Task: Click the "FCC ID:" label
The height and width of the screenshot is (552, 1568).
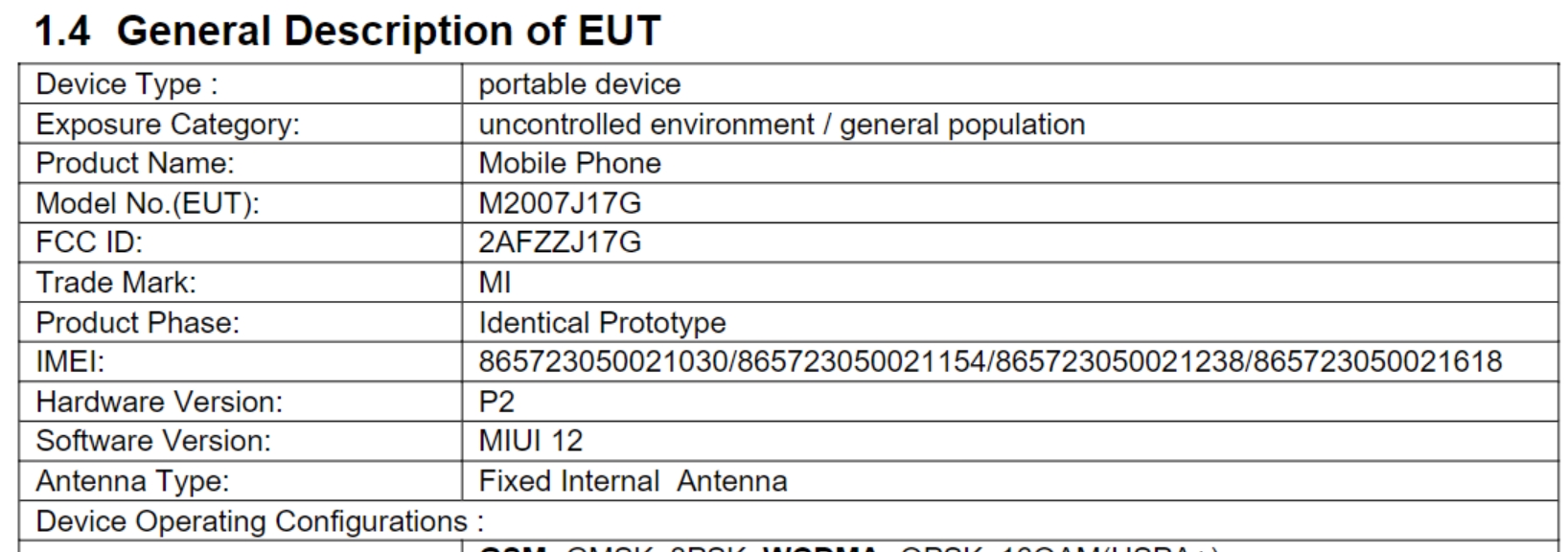Action: [88, 242]
